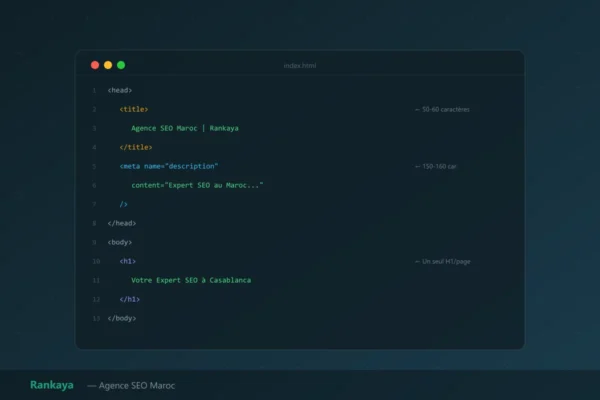This screenshot has height=400, width=600.
Task: Click the text 'Agence SEO Maroc | Rankaya'
Action: (185, 128)
